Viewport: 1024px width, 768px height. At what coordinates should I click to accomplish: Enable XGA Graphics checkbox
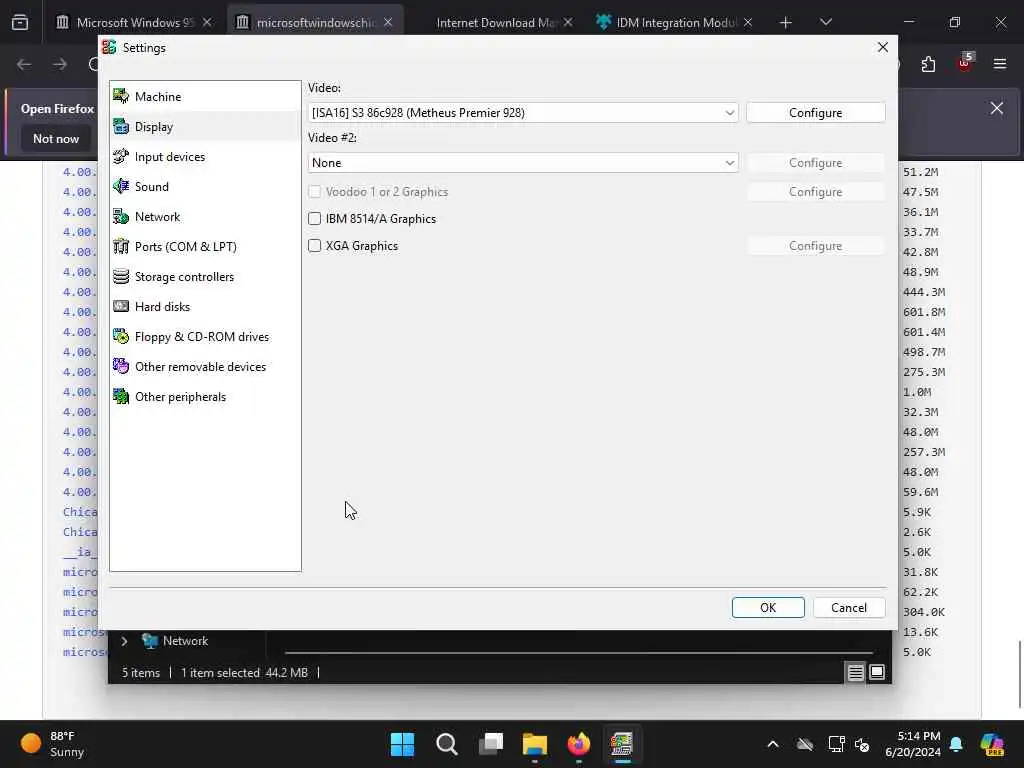pos(315,246)
